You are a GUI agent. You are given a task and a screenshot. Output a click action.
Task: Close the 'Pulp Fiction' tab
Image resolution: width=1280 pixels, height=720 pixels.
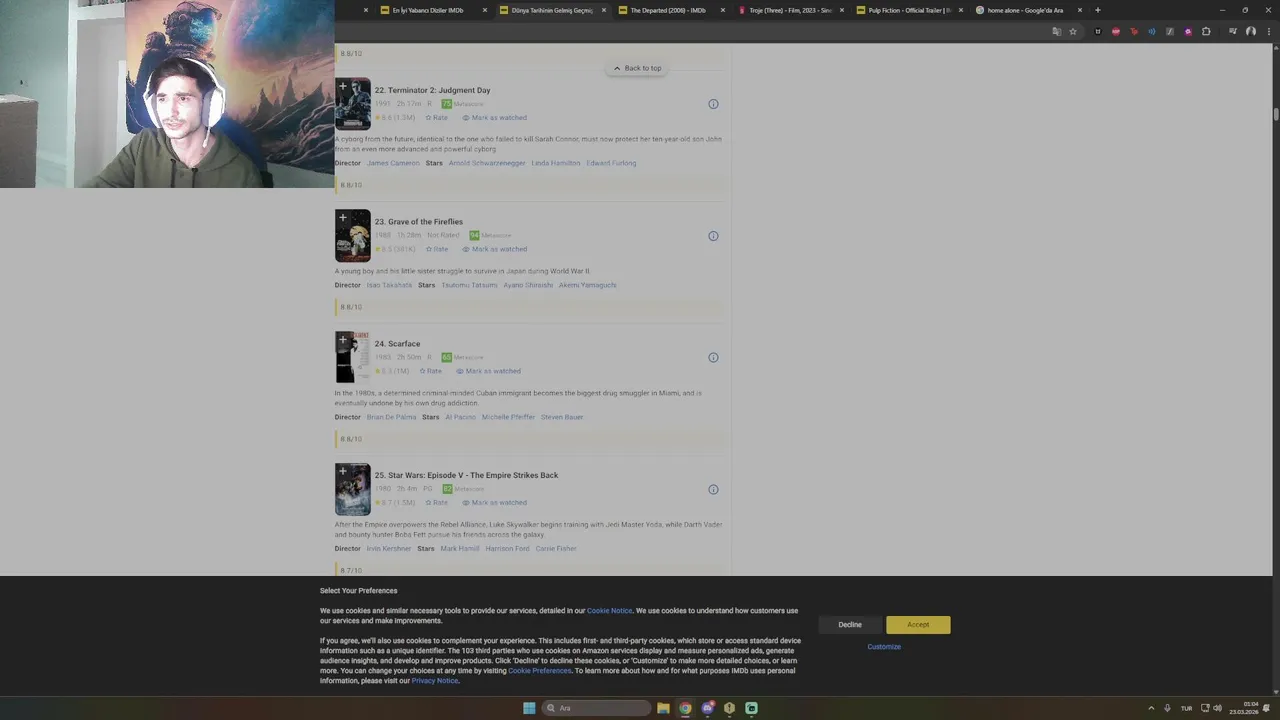tap(961, 10)
